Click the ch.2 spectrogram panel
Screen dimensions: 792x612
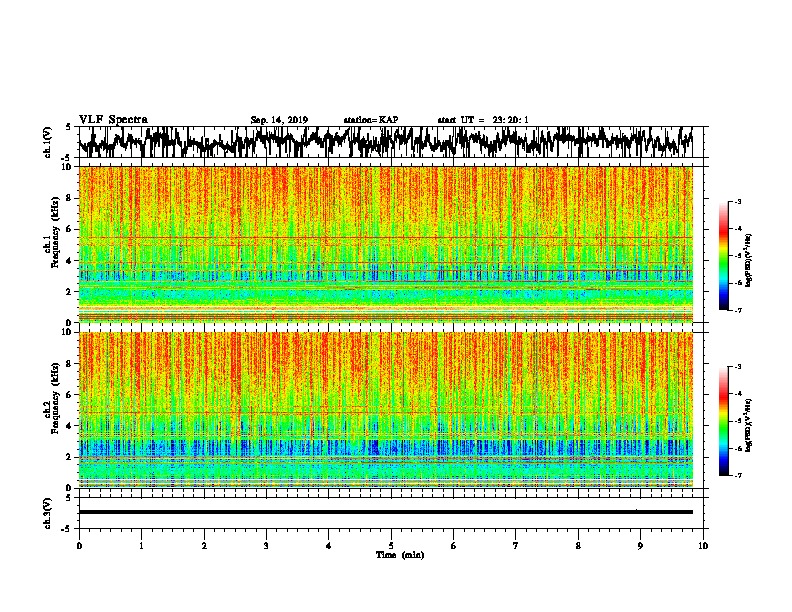pyautogui.click(x=385, y=410)
